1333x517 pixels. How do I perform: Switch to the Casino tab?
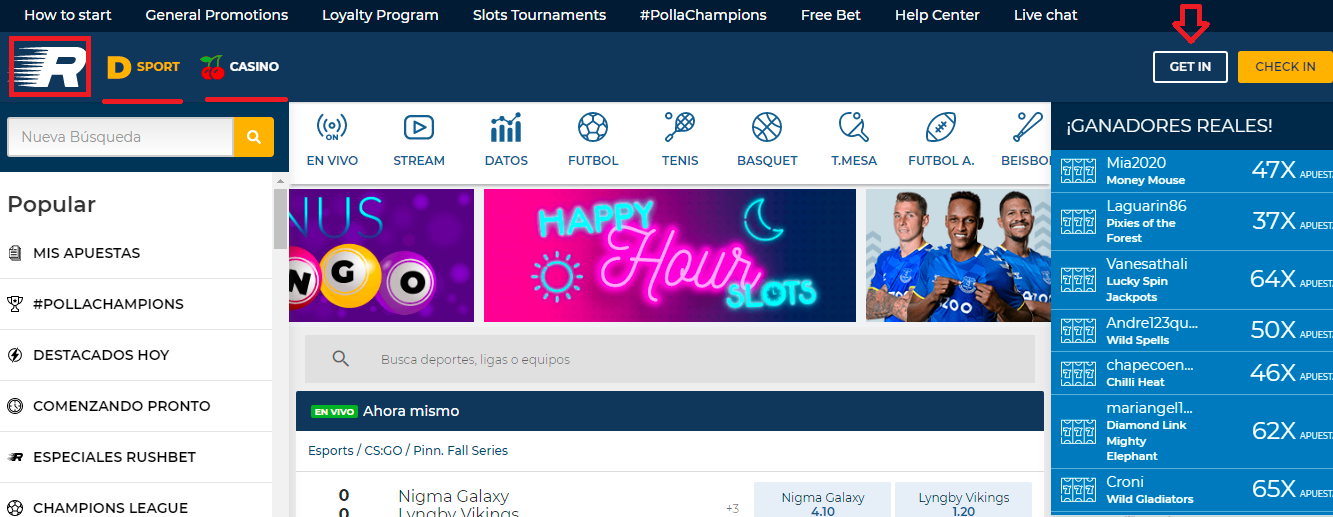click(239, 67)
